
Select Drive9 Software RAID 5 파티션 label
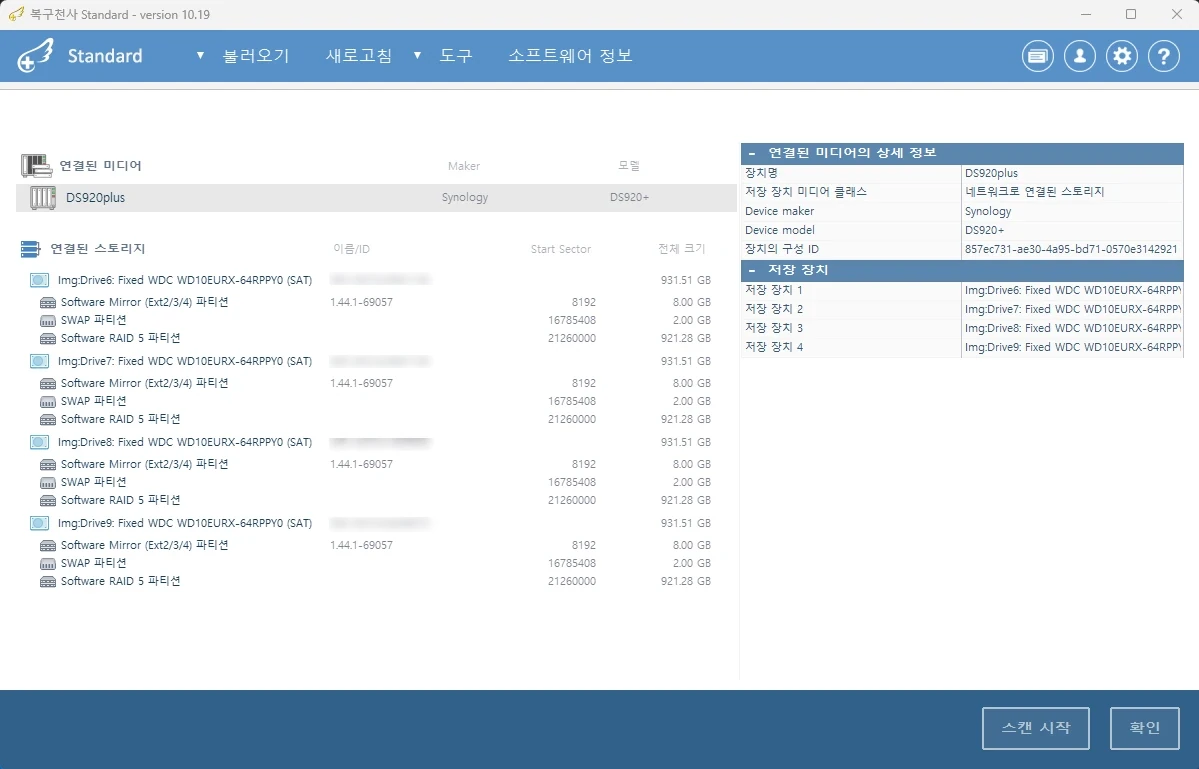pyautogui.click(x=120, y=581)
